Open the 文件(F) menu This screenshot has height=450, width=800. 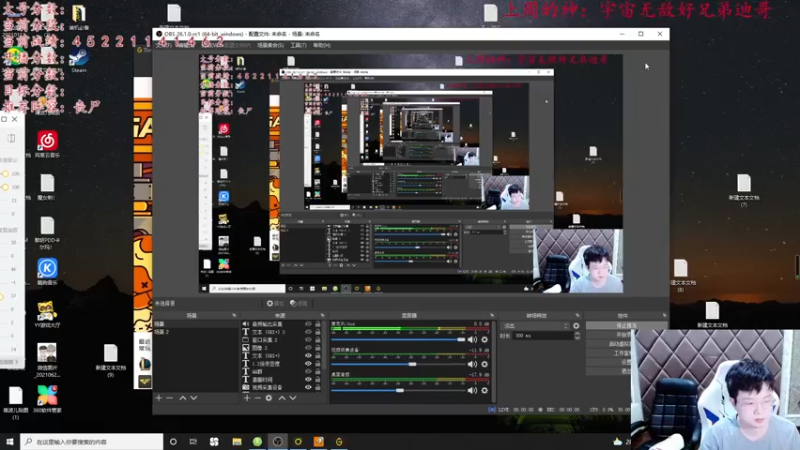[163, 45]
